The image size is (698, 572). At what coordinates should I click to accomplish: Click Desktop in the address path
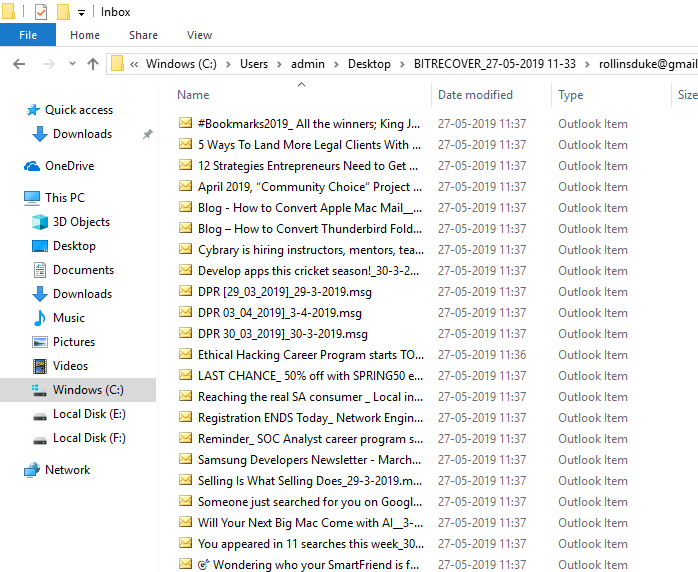pyautogui.click(x=369, y=64)
